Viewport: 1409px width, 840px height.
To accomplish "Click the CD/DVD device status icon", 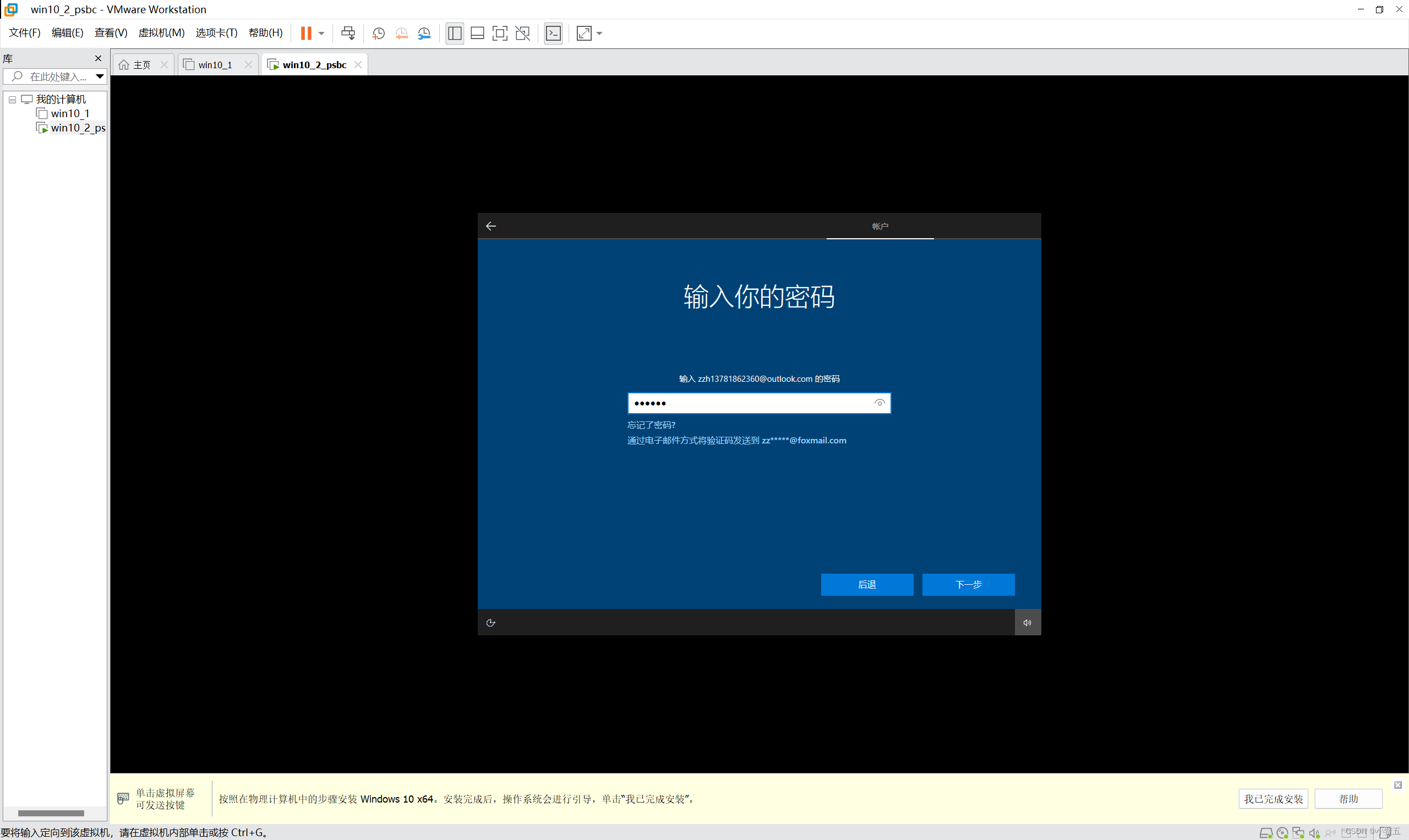I will tap(1283, 832).
